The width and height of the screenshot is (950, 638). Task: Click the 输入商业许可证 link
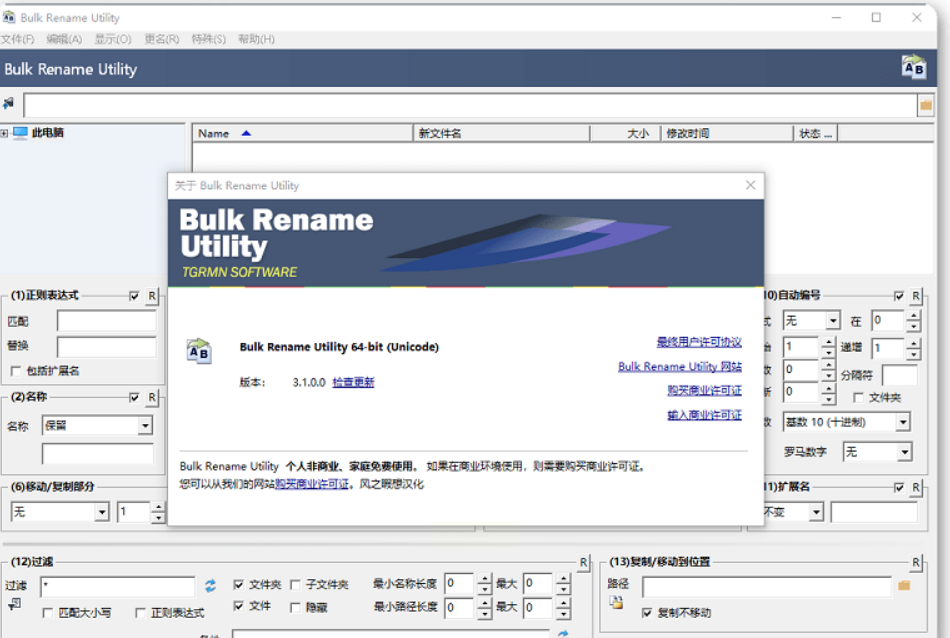tap(705, 415)
